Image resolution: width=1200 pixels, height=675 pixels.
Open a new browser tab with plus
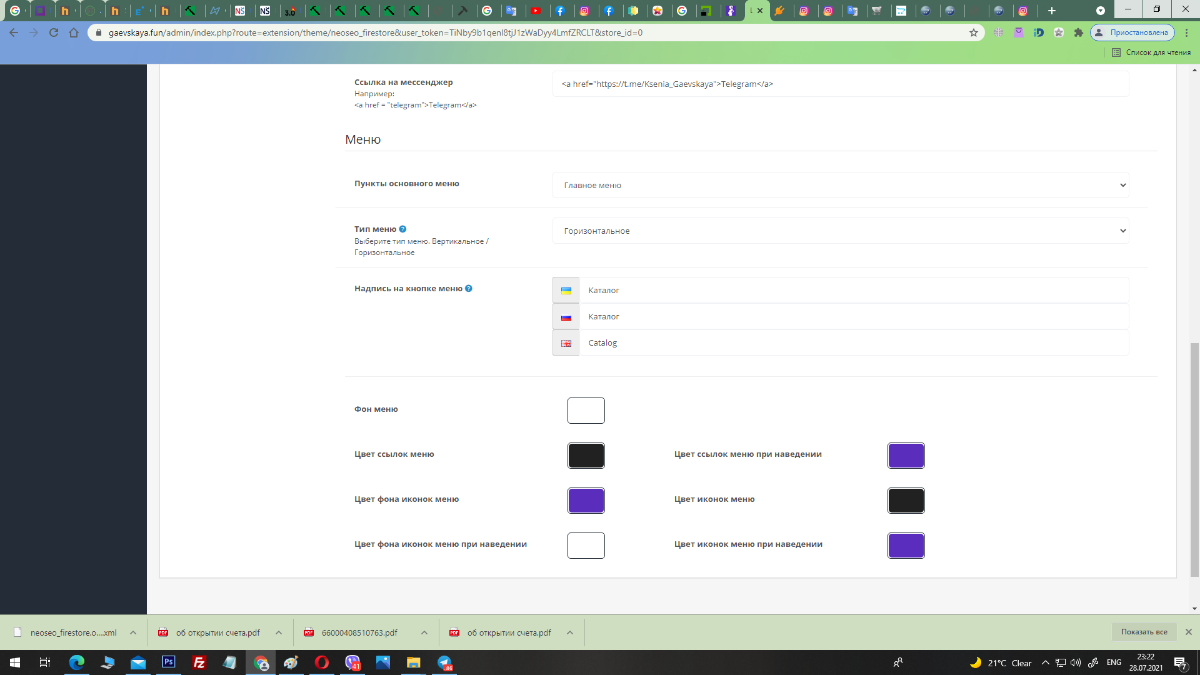coord(1052,10)
